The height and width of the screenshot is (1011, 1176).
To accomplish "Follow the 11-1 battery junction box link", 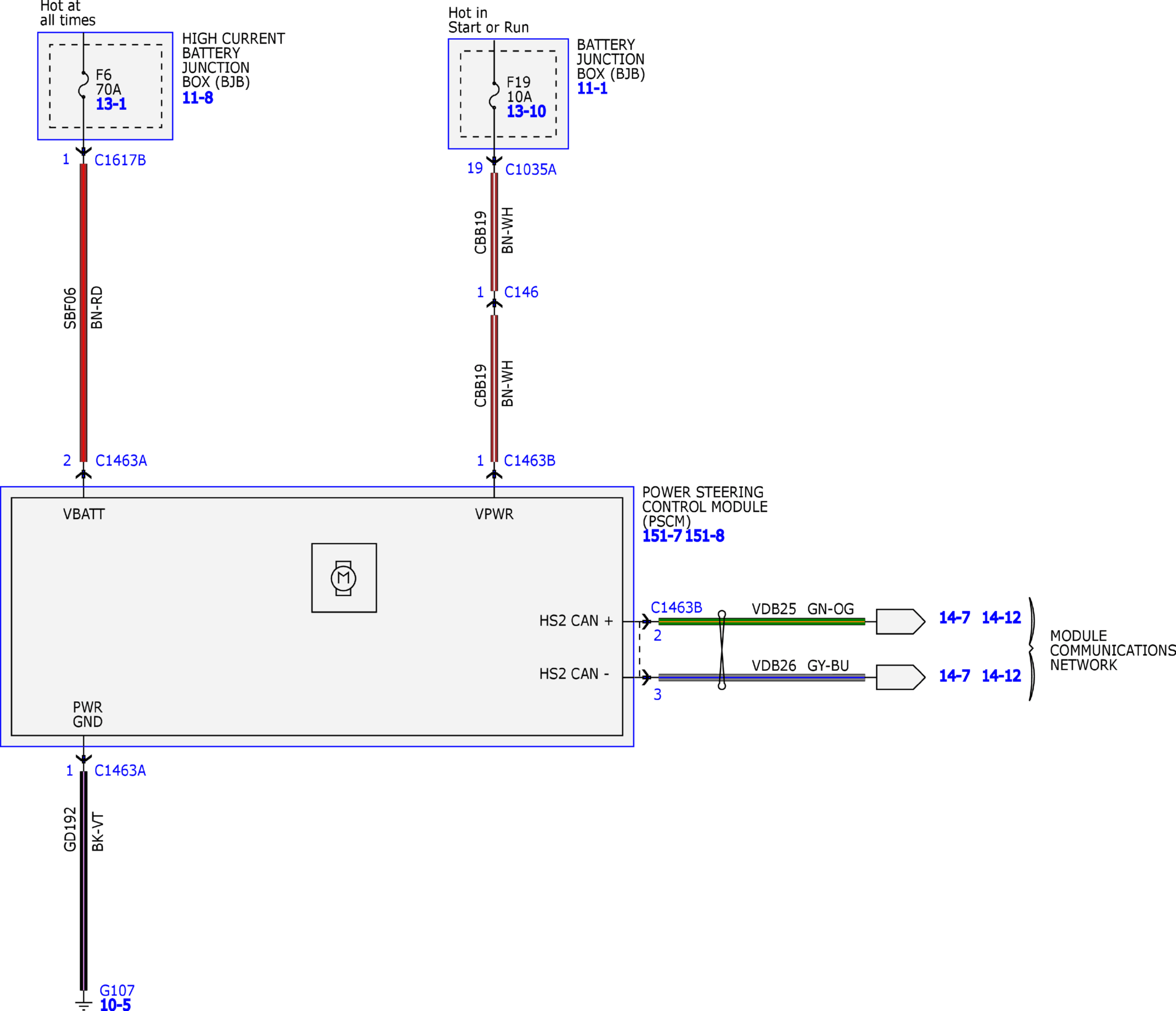I will tap(592, 88).
